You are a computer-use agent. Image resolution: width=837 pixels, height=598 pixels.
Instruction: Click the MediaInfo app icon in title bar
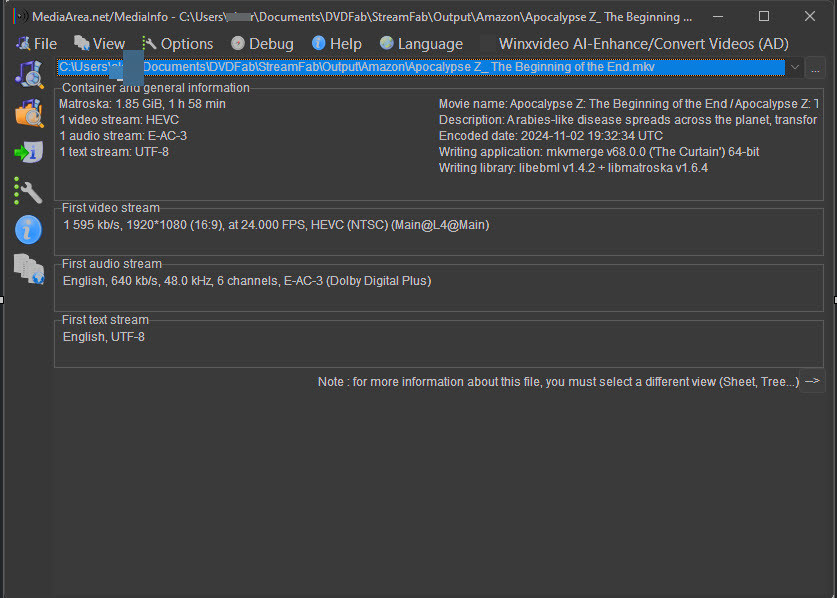[21, 17]
